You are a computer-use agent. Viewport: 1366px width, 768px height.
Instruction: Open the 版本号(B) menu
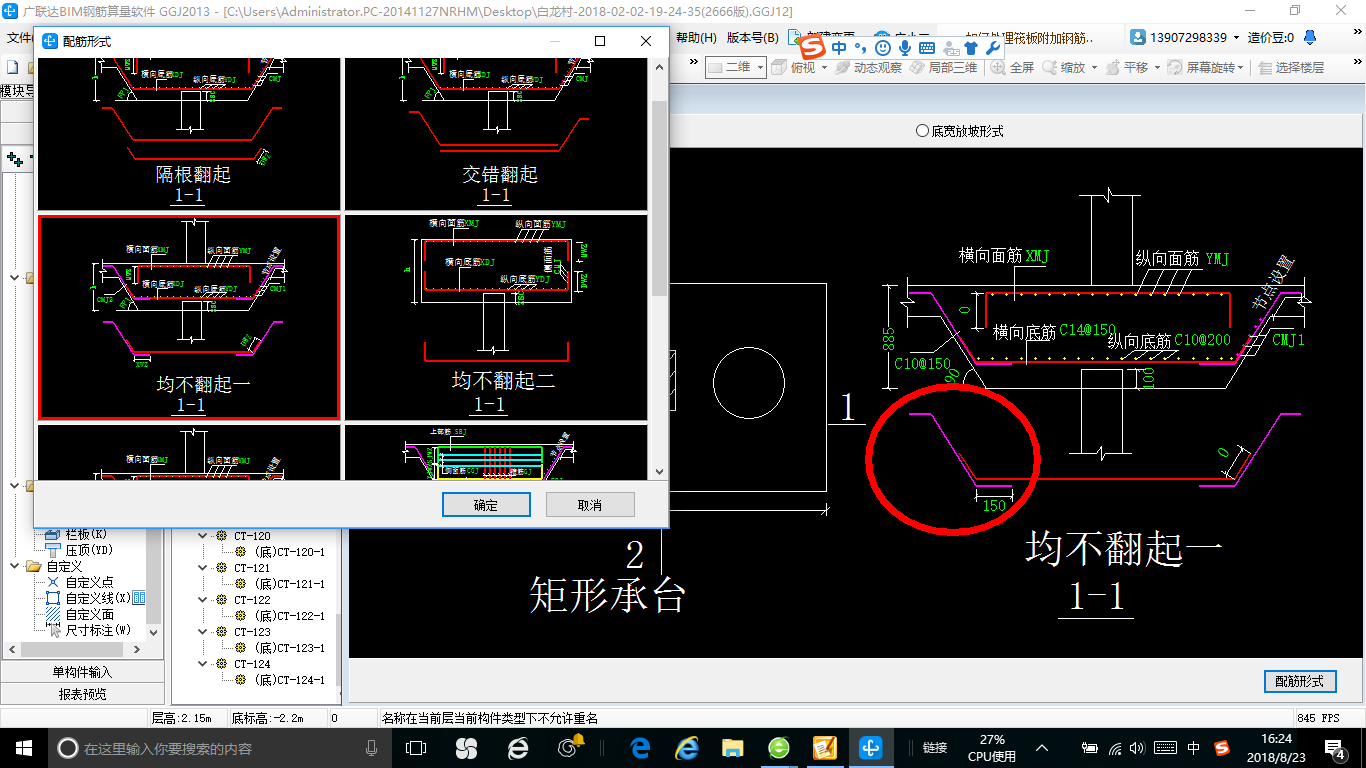point(752,38)
